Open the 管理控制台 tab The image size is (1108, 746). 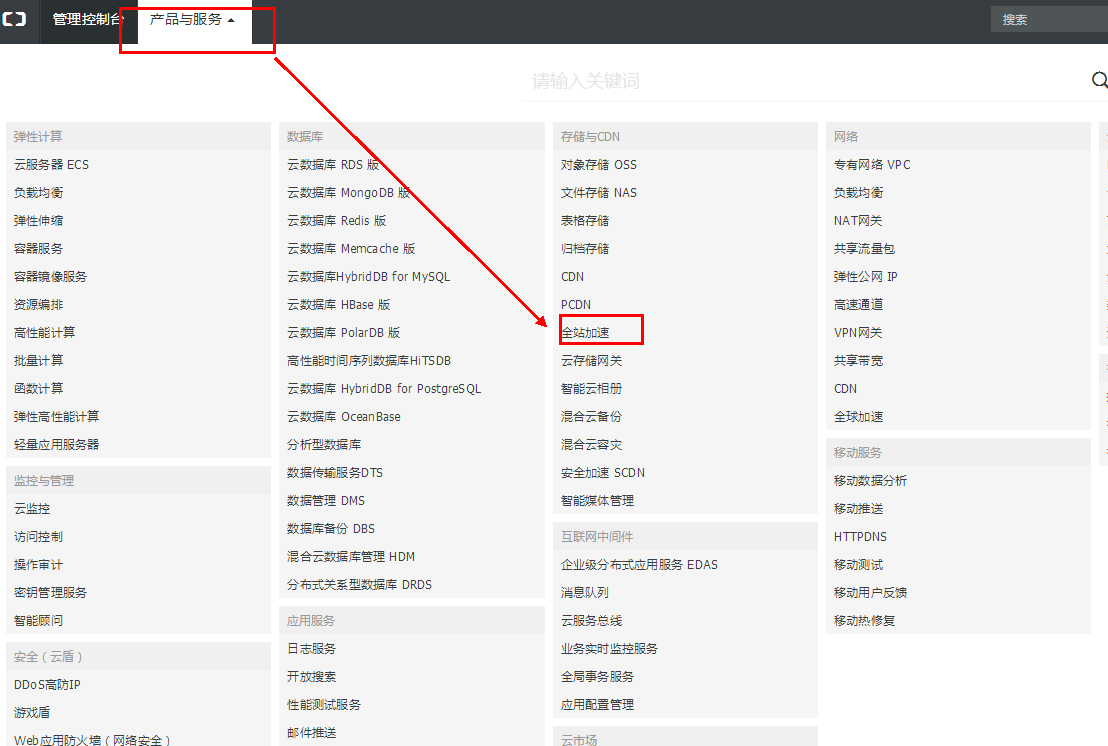pos(88,20)
